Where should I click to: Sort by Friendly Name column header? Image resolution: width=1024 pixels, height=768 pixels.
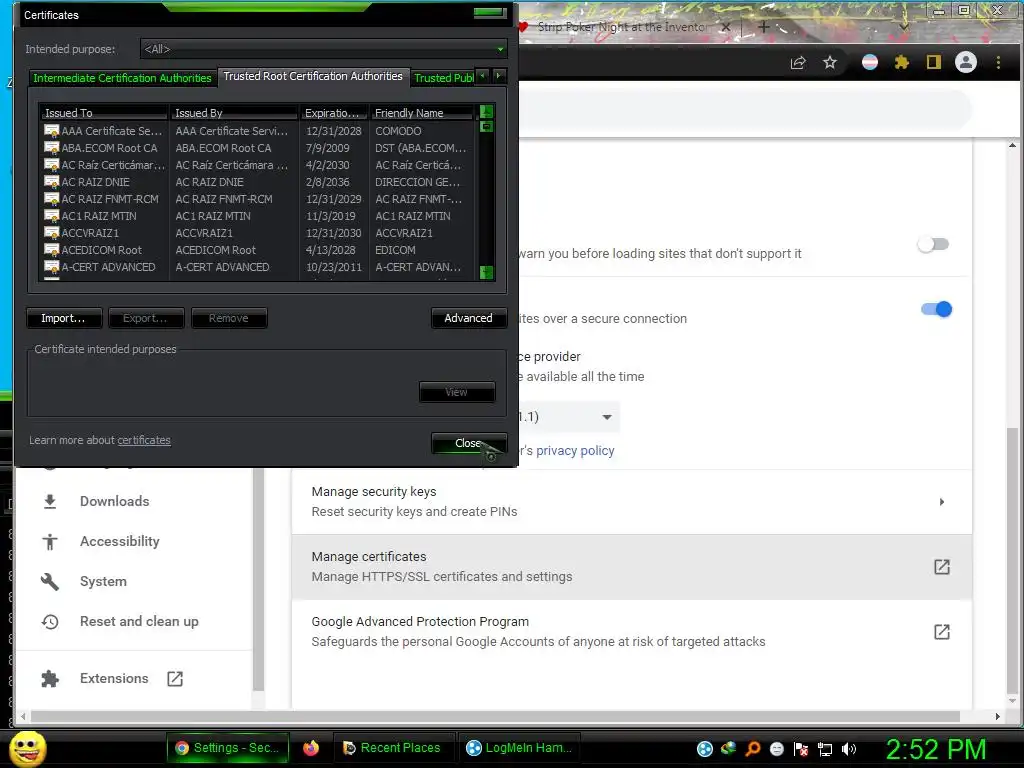pyautogui.click(x=422, y=113)
